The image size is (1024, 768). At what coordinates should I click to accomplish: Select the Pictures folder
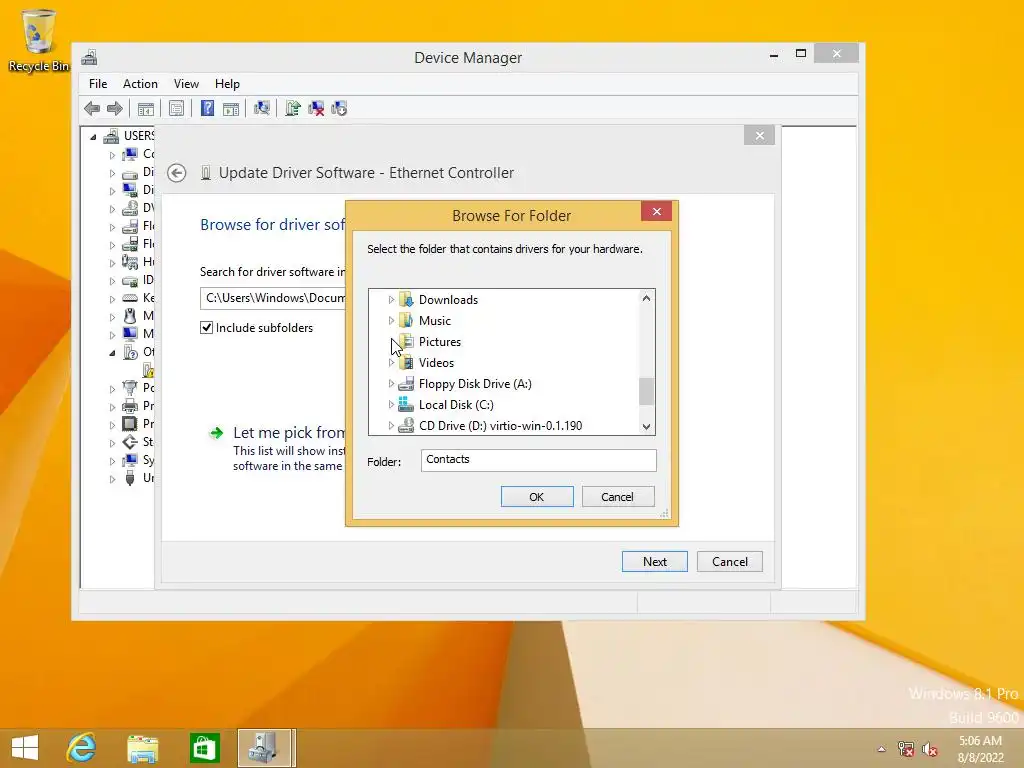tap(440, 342)
